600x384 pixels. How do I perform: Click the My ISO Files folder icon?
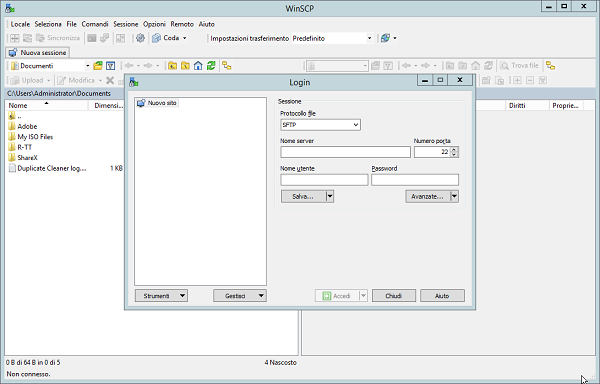pos(12,137)
